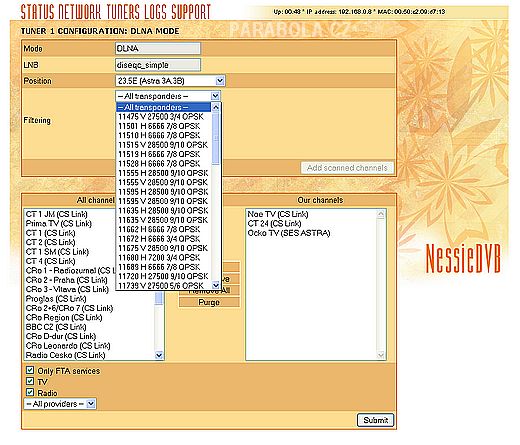Select Noe TV in Our channels
The height and width of the screenshot is (445, 520).
[x=278, y=214]
